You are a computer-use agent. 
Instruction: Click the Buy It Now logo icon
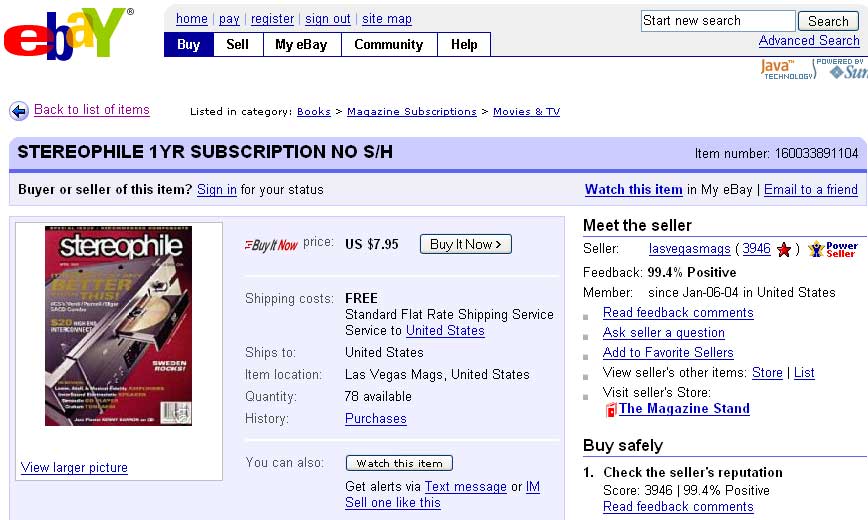tap(271, 245)
